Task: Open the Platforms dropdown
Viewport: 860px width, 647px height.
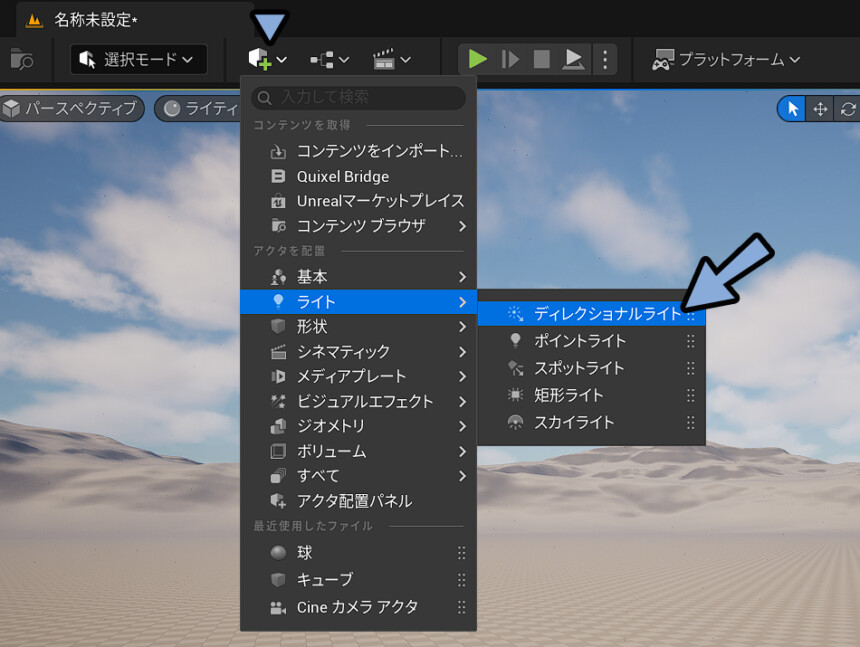Action: point(725,59)
